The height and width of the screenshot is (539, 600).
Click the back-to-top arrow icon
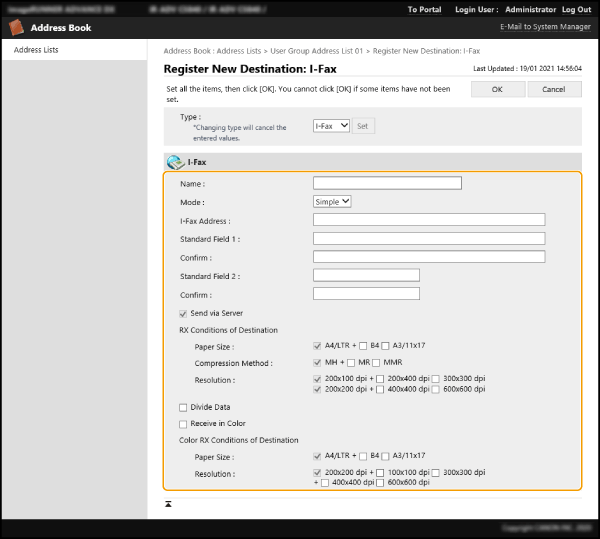click(x=169, y=503)
